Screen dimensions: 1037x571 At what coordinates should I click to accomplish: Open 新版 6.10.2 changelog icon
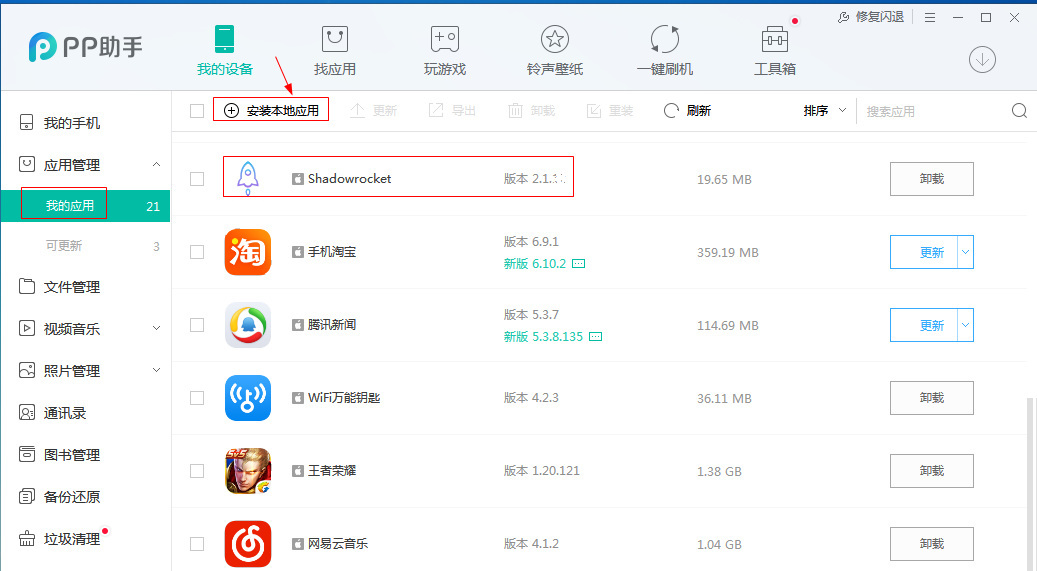tap(578, 263)
